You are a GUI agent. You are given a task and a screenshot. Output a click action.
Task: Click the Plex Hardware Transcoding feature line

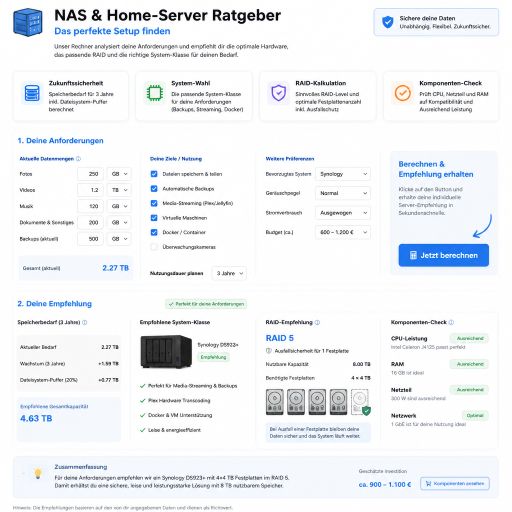(175, 401)
